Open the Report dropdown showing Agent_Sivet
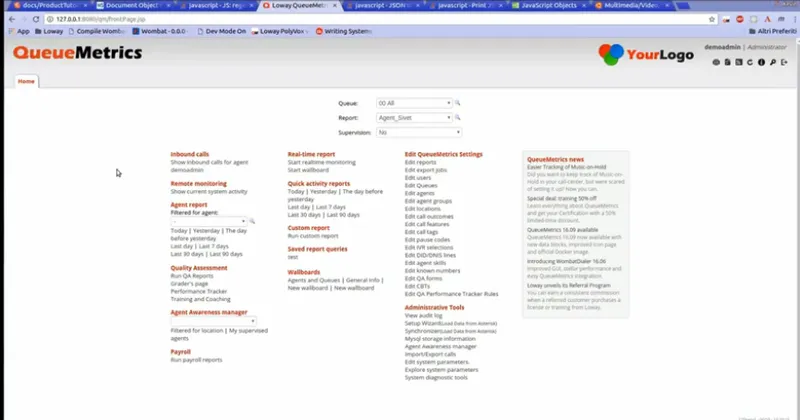 [414, 117]
